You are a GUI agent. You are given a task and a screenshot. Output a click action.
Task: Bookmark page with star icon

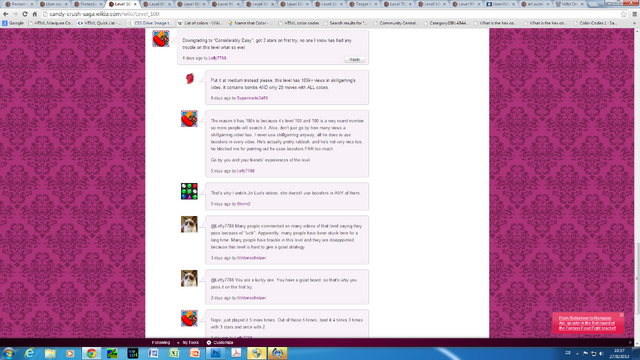tap(624, 14)
